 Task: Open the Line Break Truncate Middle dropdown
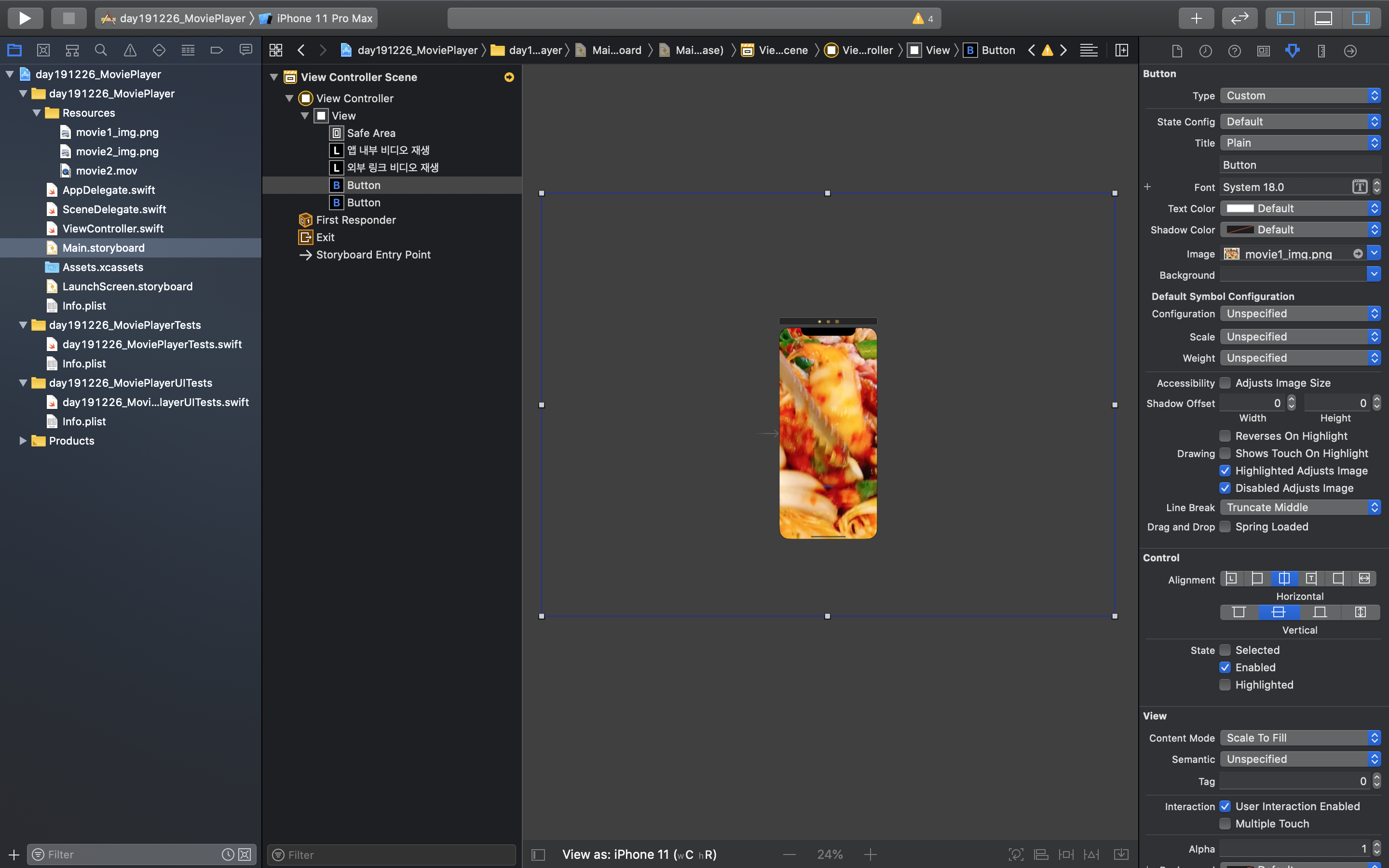click(1299, 507)
